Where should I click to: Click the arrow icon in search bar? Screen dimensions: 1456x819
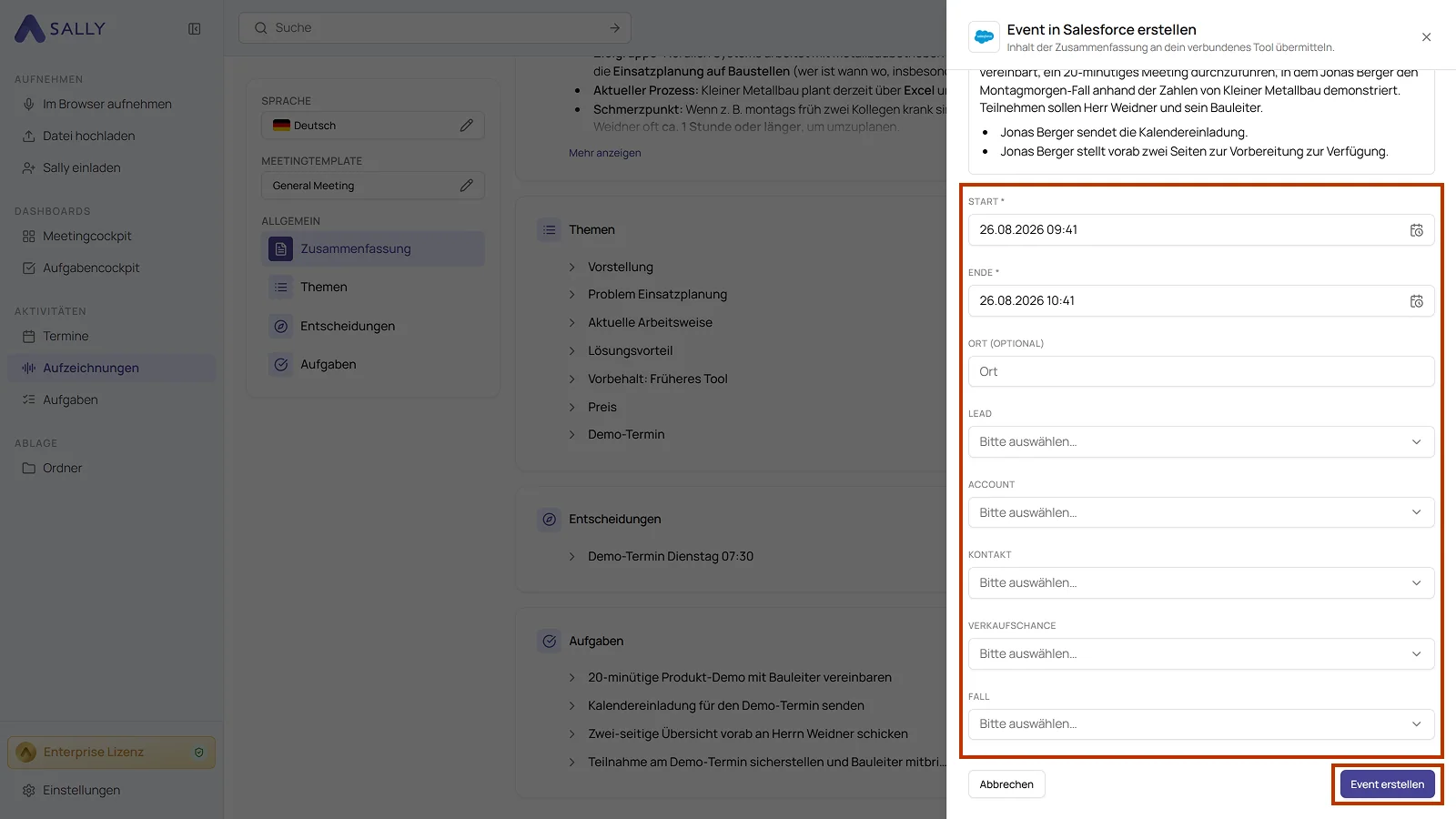(x=614, y=28)
